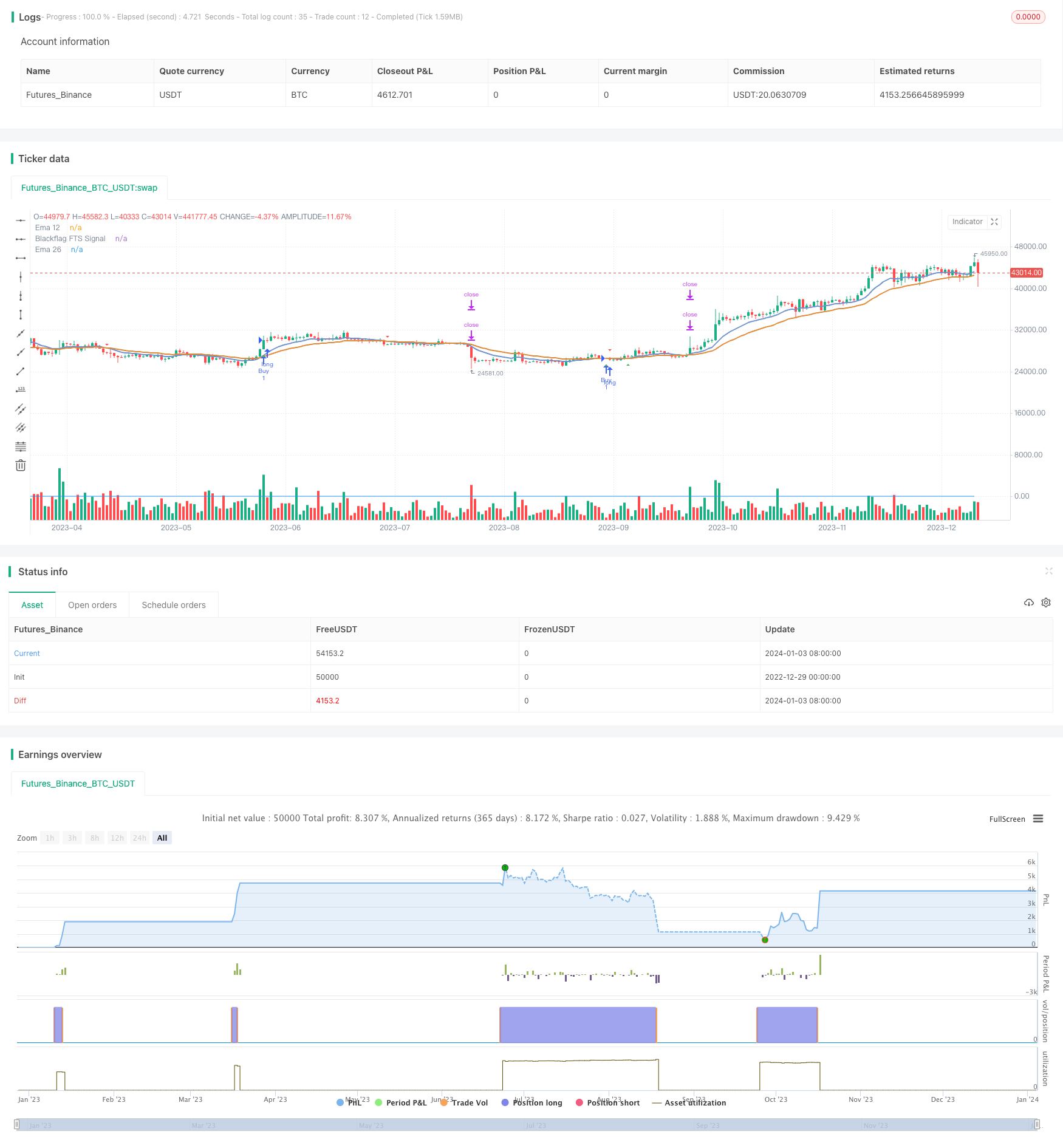The image size is (1063, 1148).
Task: Select the triple parallel lines drawing tool
Action: point(21,428)
